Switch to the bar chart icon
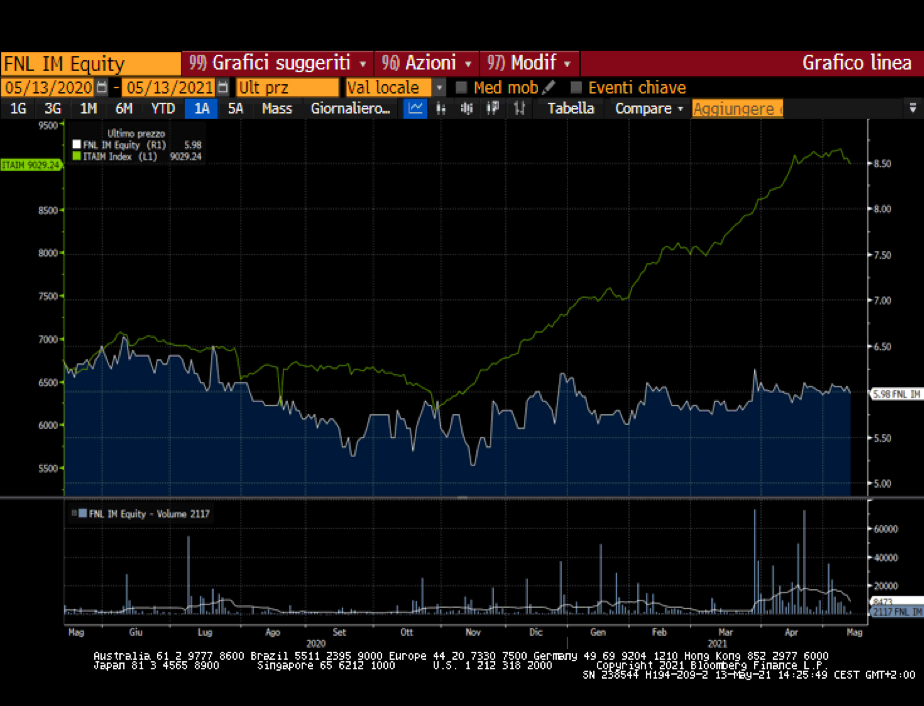The image size is (924, 706). (x=441, y=108)
